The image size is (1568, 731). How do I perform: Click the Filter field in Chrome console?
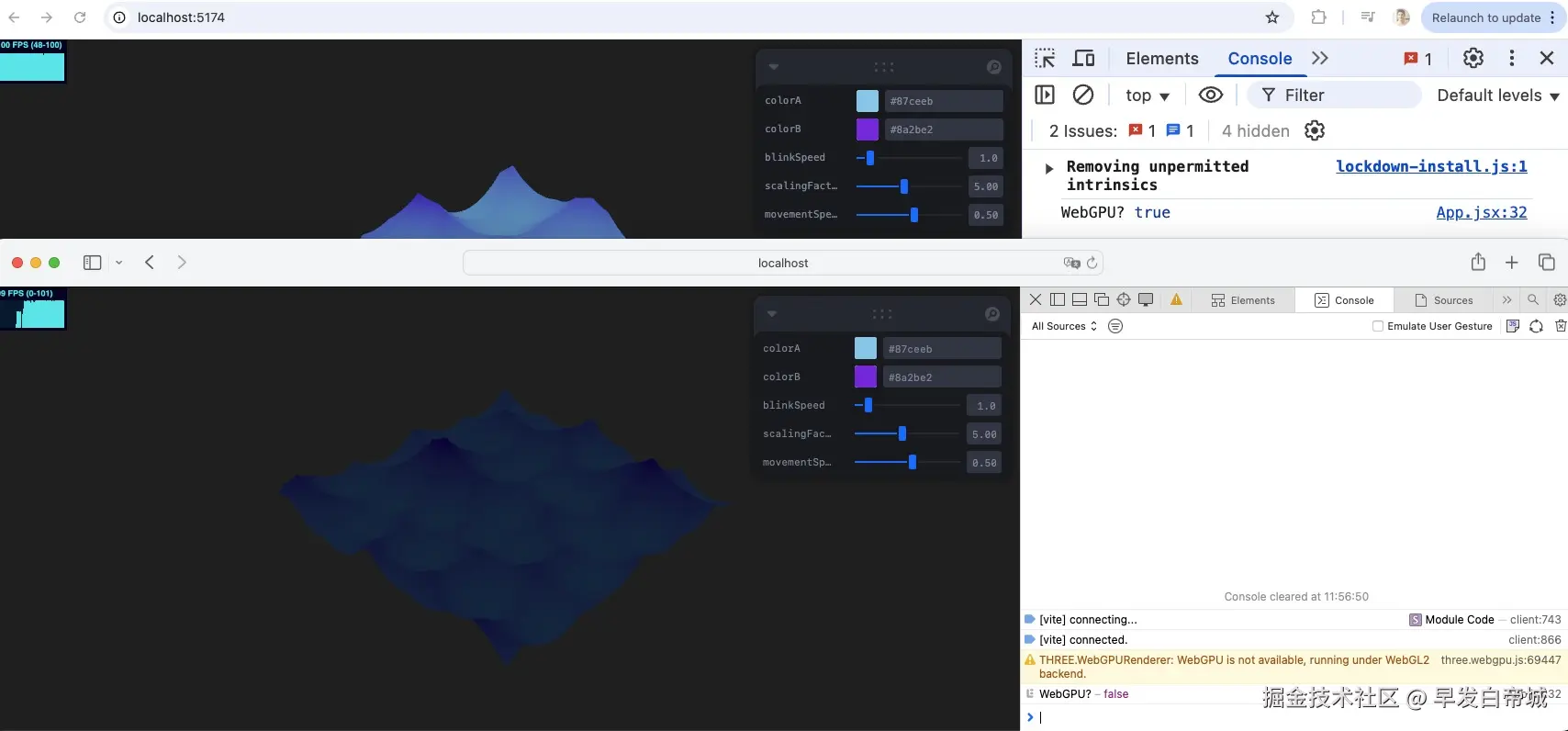(x=1334, y=96)
